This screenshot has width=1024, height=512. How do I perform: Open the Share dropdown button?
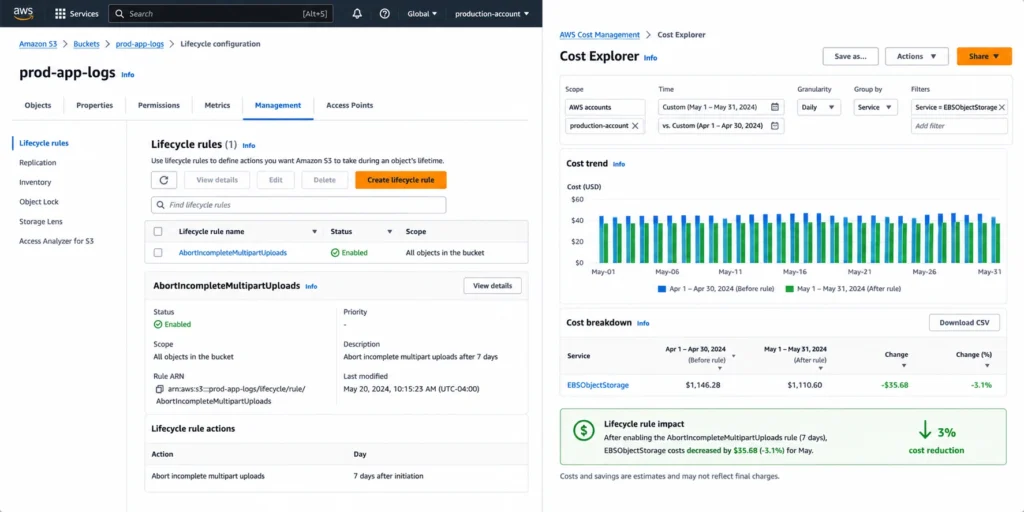tap(984, 57)
